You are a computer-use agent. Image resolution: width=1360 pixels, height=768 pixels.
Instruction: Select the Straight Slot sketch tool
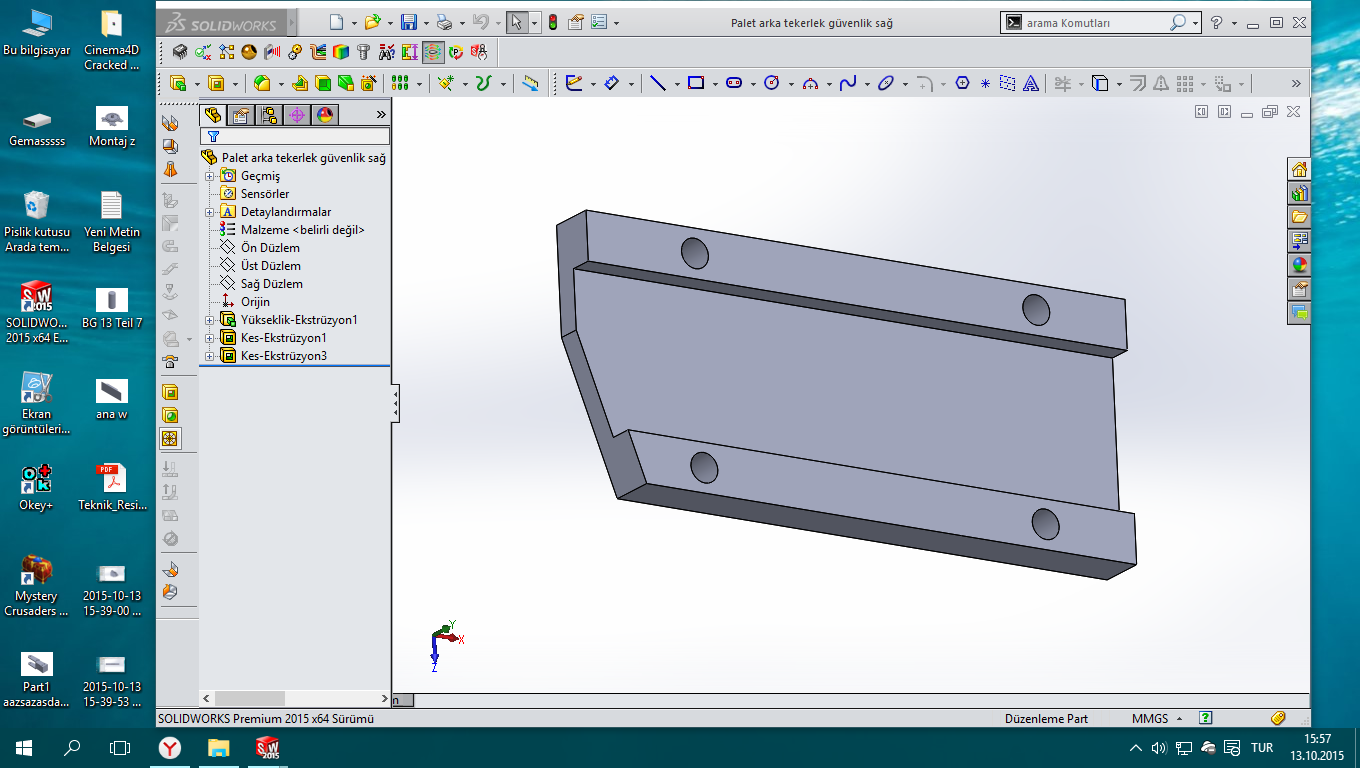tap(734, 83)
